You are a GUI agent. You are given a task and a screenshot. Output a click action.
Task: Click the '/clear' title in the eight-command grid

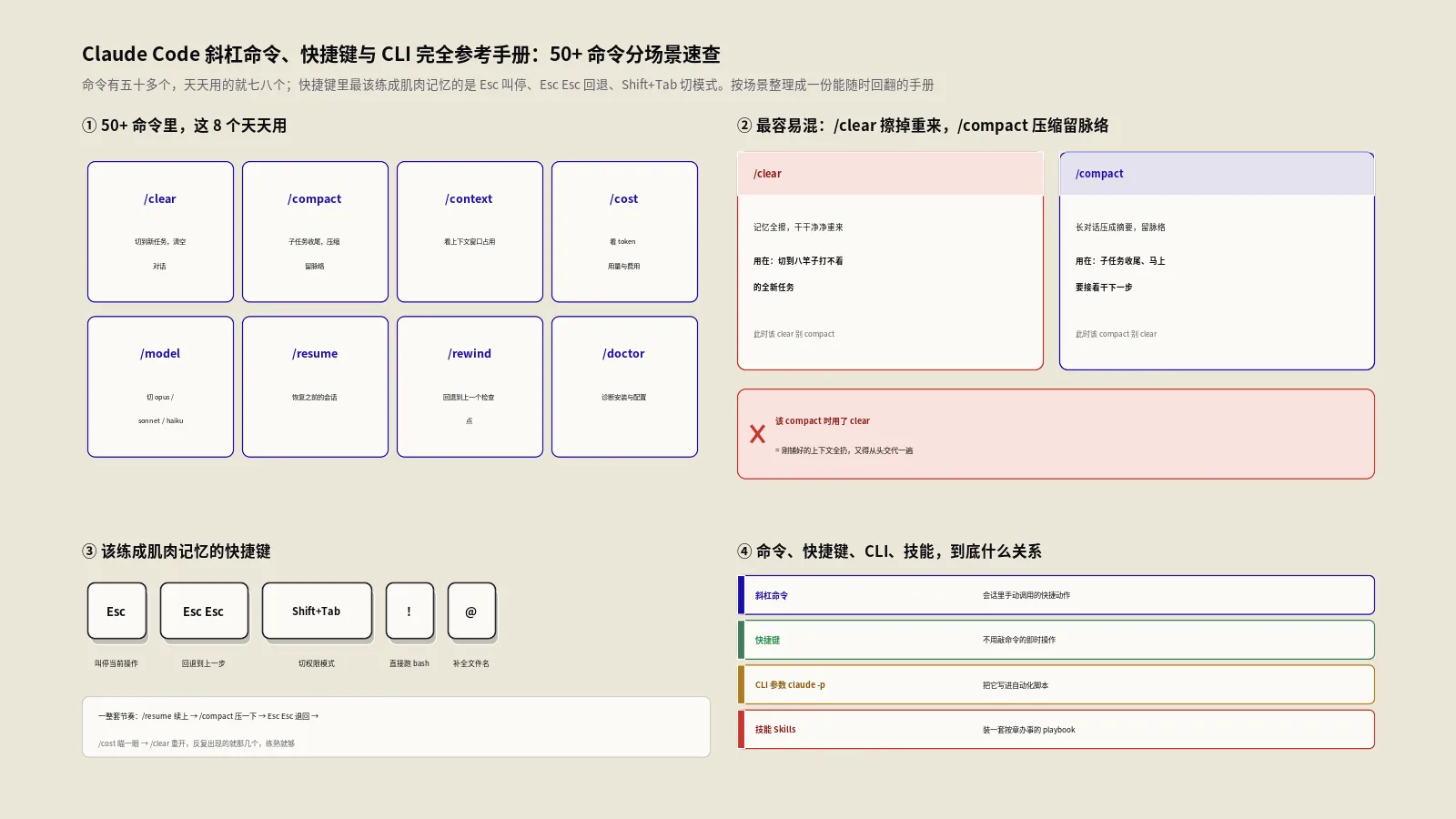click(160, 198)
